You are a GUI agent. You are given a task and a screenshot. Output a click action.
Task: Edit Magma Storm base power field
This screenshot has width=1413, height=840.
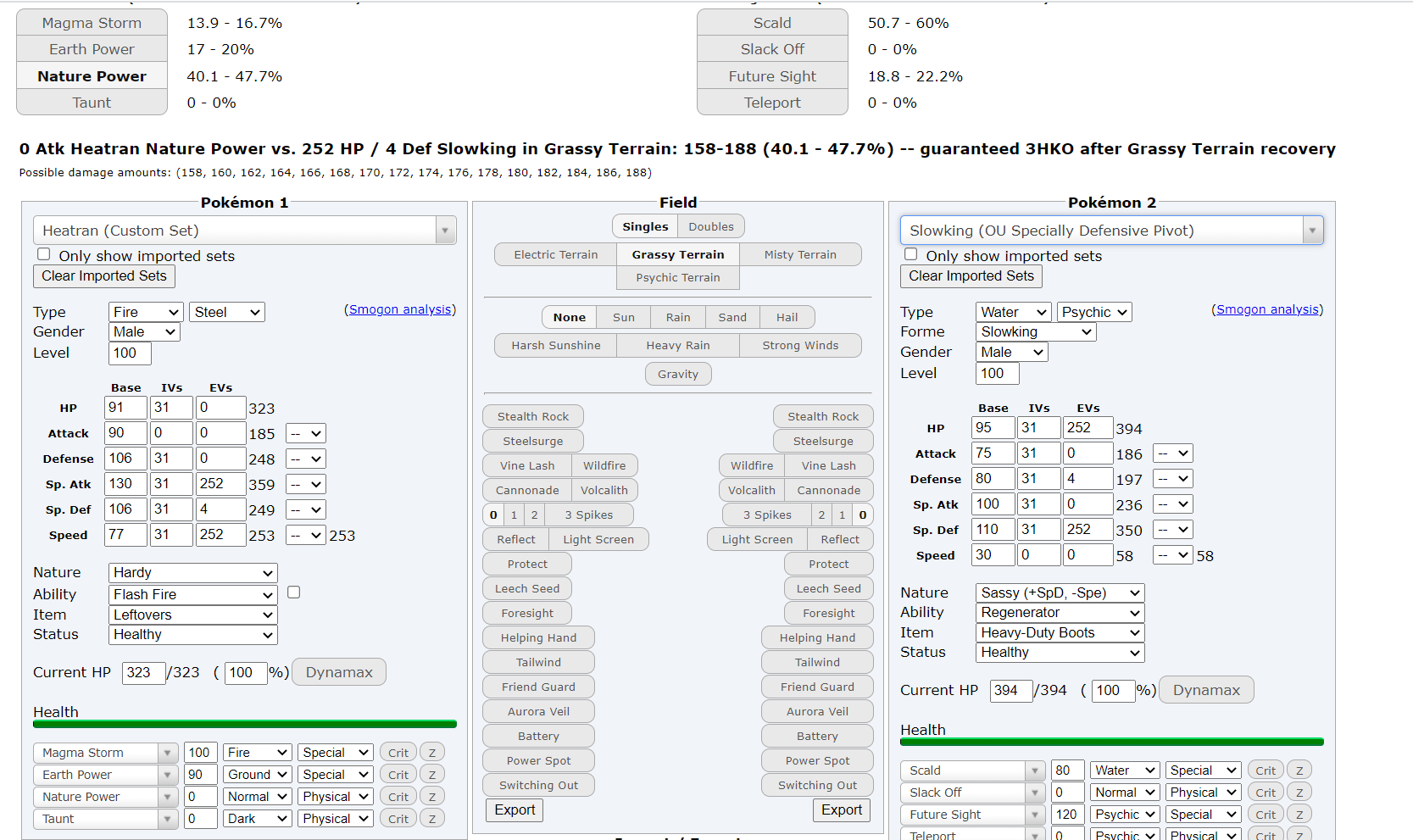[201, 753]
